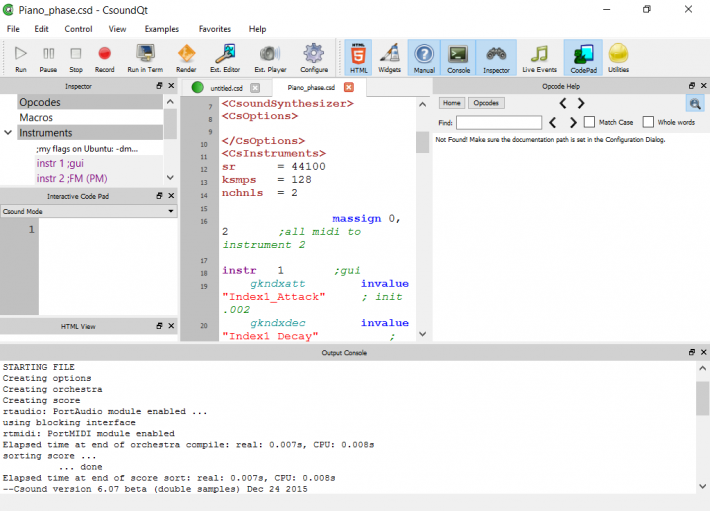Find previous match in Opcode Help
Screen dimensions: 710x511
(x=553, y=123)
